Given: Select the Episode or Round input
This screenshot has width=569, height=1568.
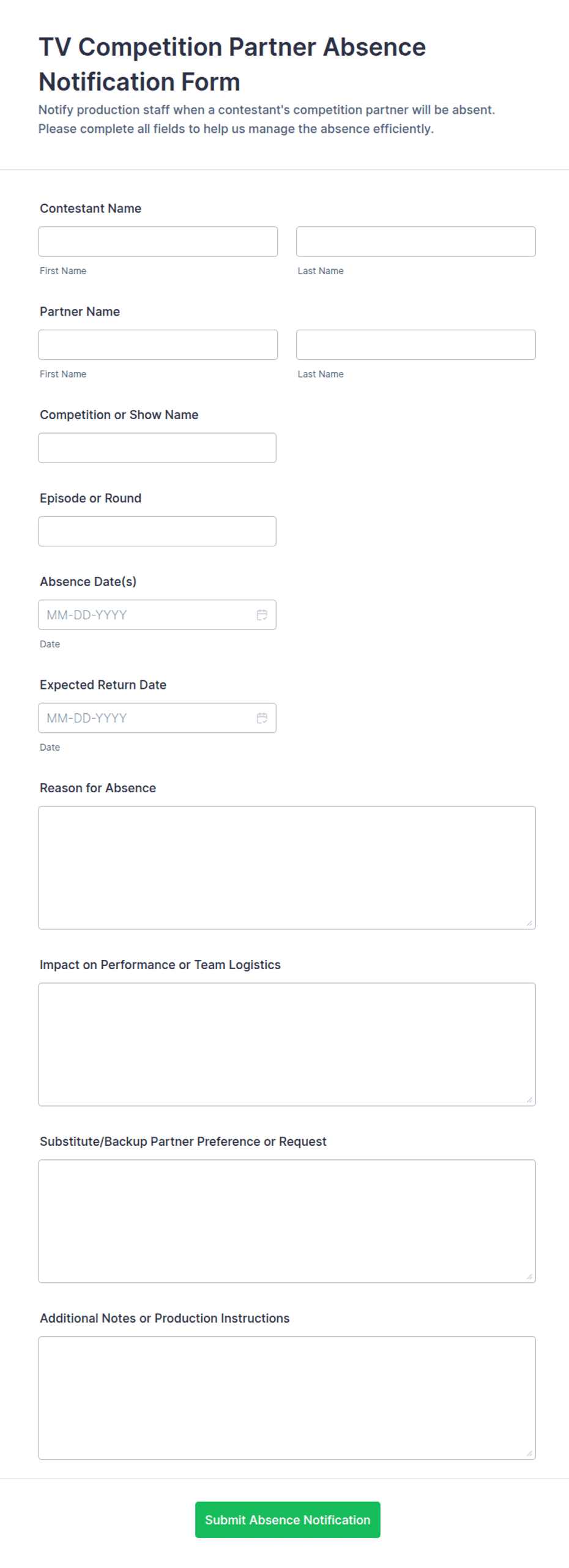Looking at the screenshot, I should (x=157, y=530).
